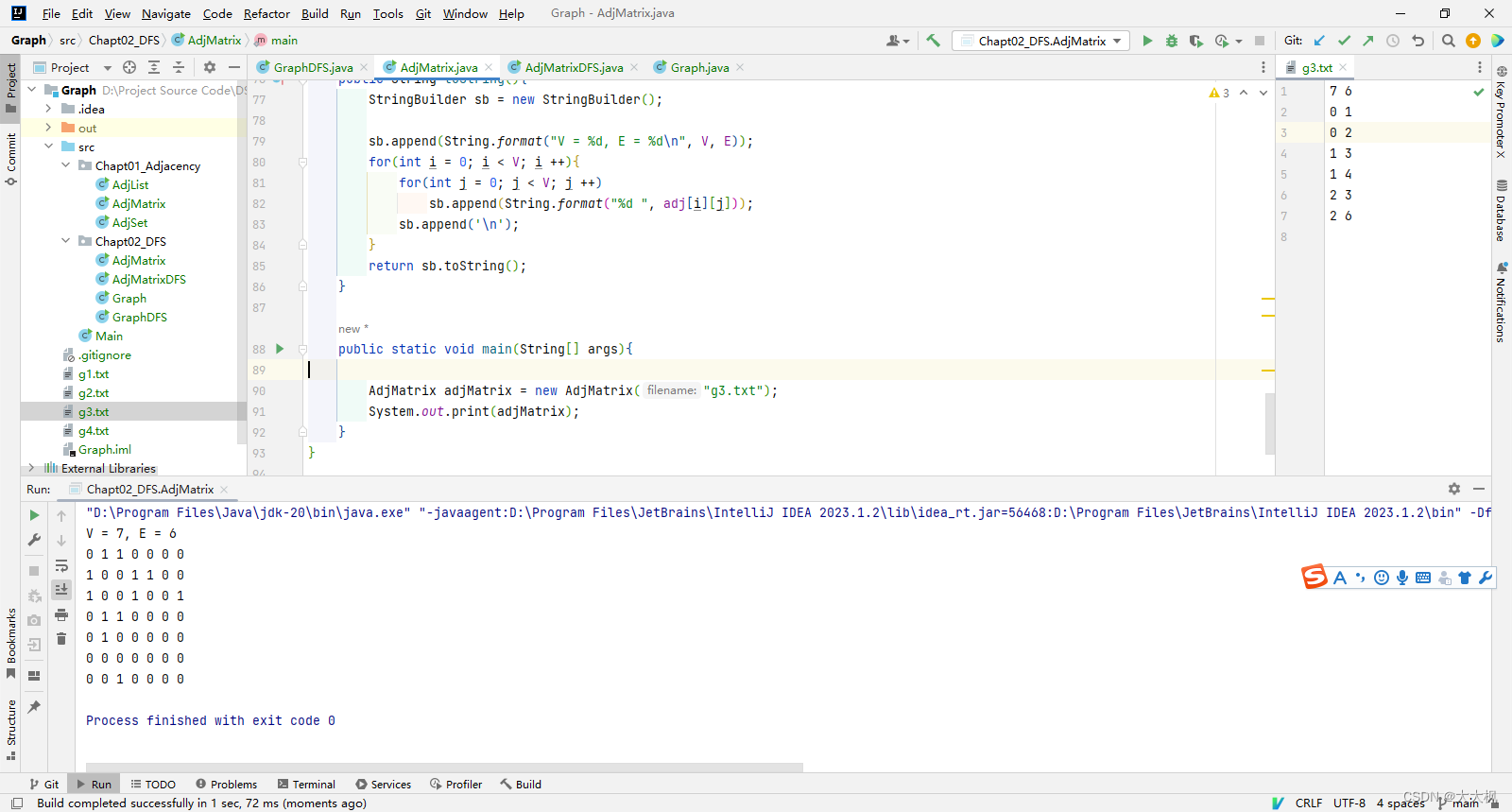Screen dimensions: 1512x812
Task: Open Services tool window
Action: [383, 784]
